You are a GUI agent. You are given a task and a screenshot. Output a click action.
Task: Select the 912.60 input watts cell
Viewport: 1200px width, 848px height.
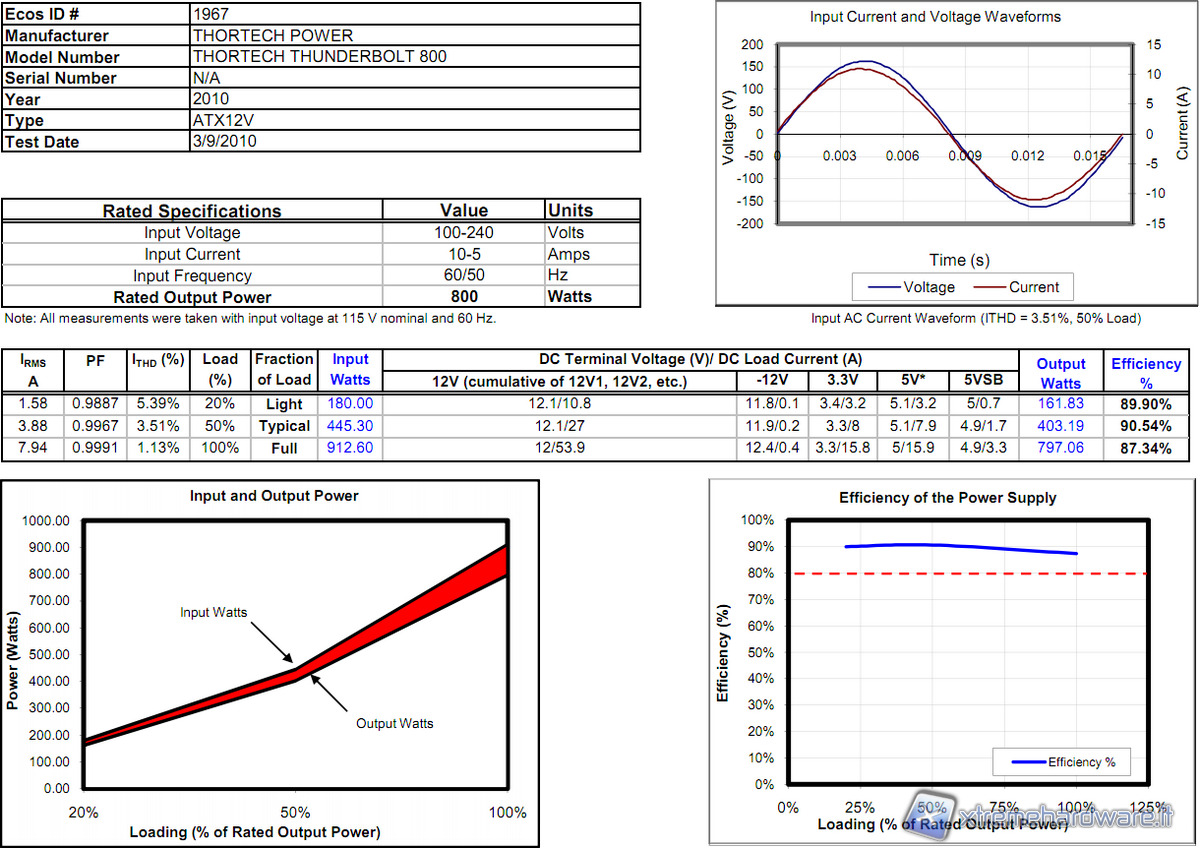(351, 449)
